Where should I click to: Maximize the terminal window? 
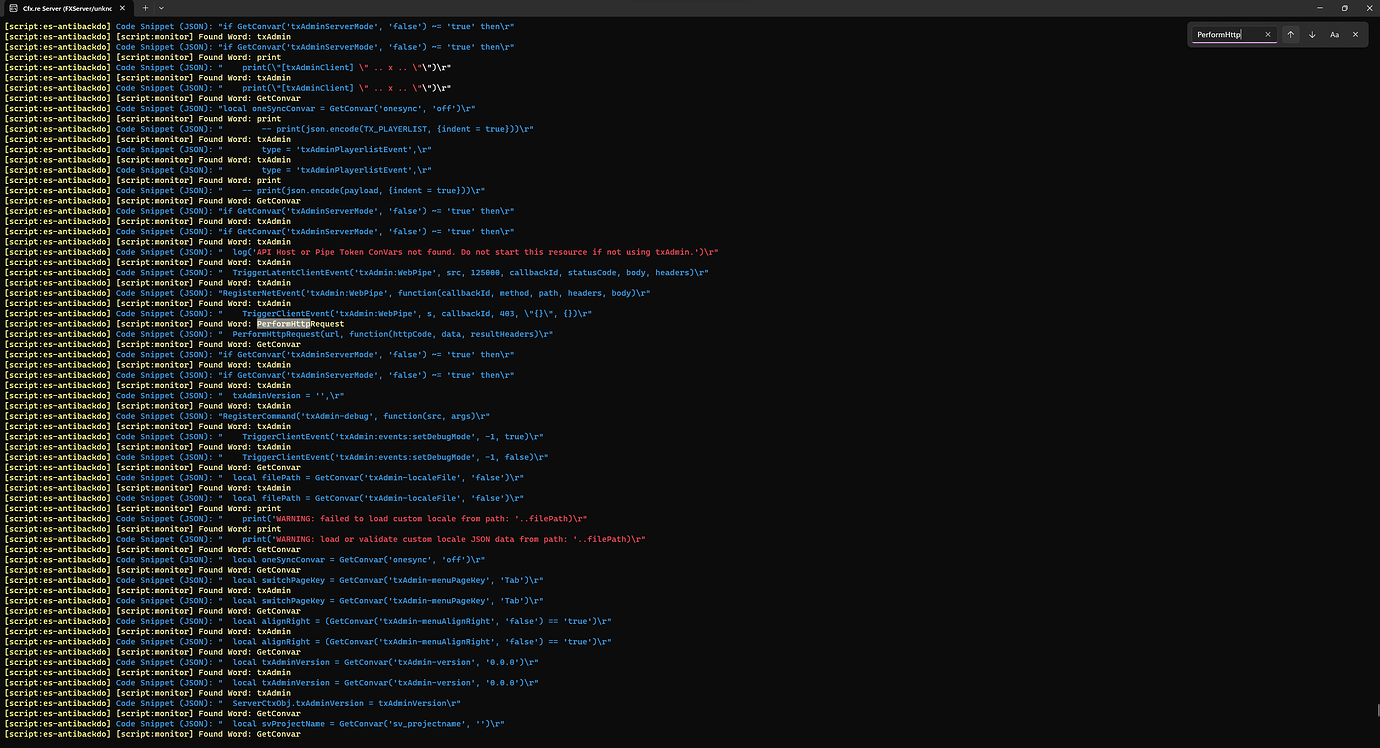click(1344, 7)
